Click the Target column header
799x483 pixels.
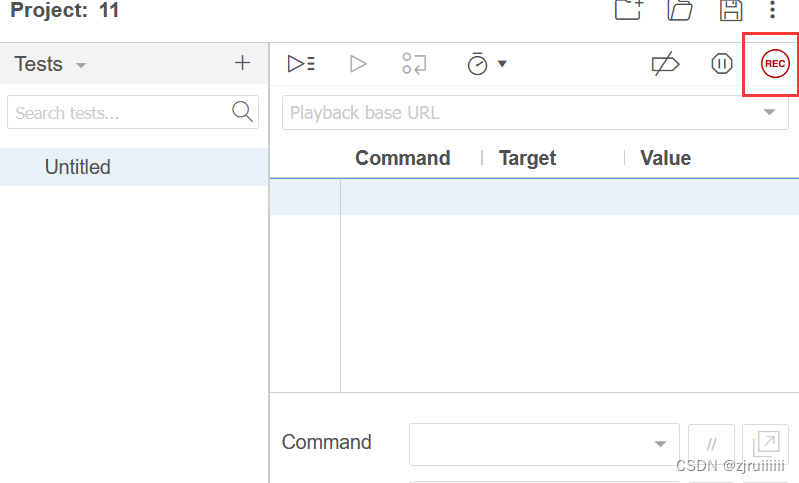(x=527, y=158)
